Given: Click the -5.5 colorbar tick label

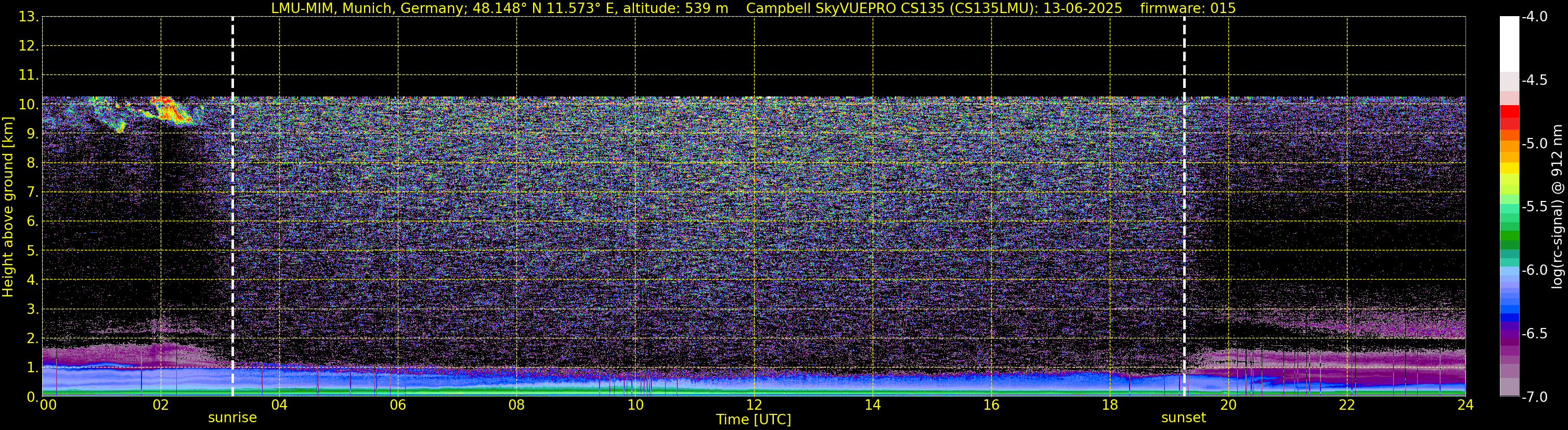Looking at the screenshot, I should 1534,207.
